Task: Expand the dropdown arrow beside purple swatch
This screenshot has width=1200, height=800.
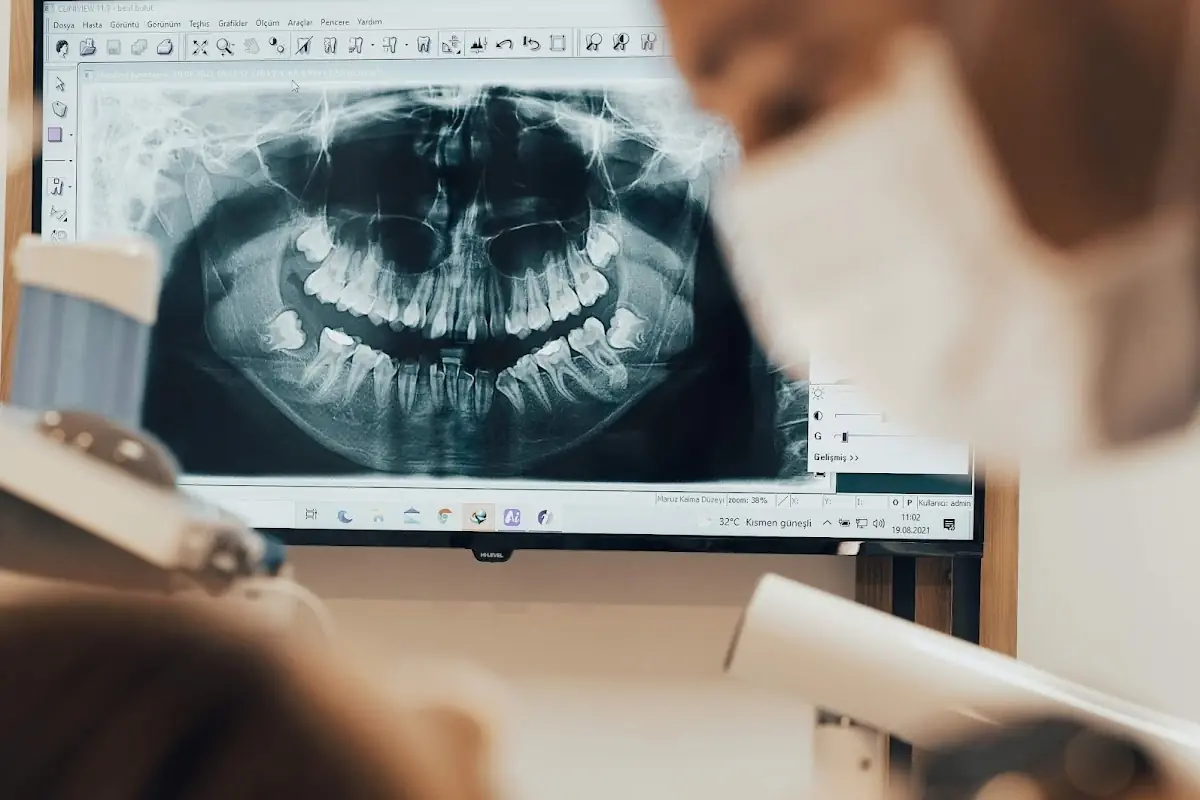Action: tap(71, 135)
